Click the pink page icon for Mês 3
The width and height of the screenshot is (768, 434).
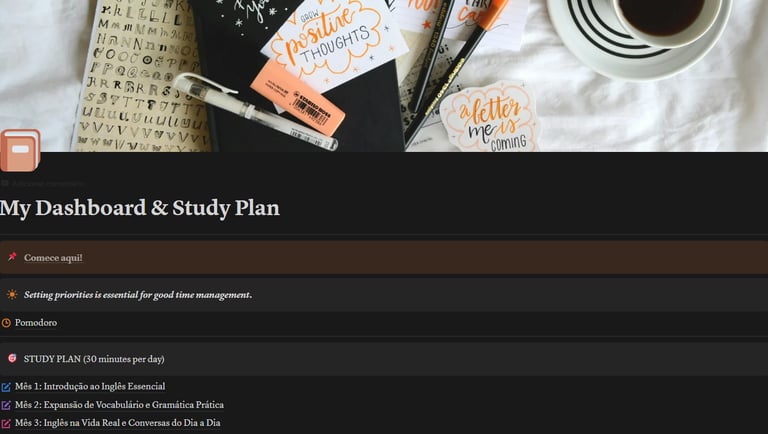[6, 423]
